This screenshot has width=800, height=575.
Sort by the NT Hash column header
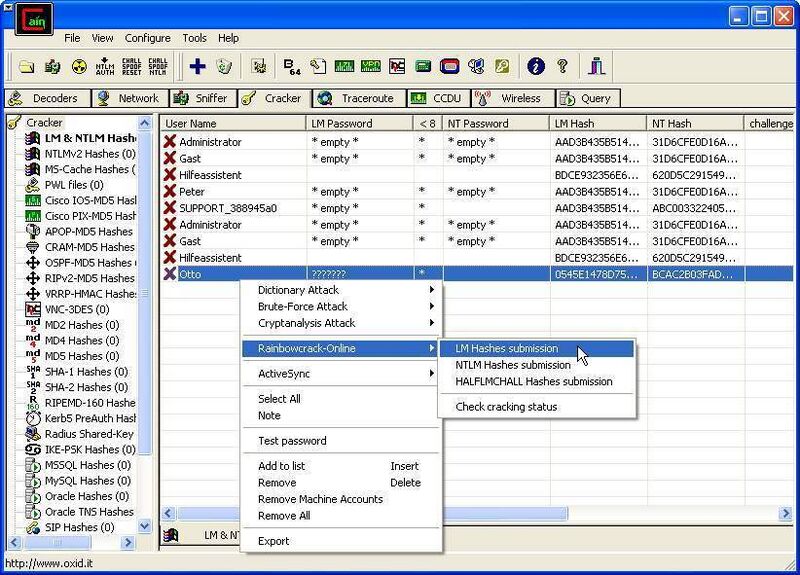point(695,123)
